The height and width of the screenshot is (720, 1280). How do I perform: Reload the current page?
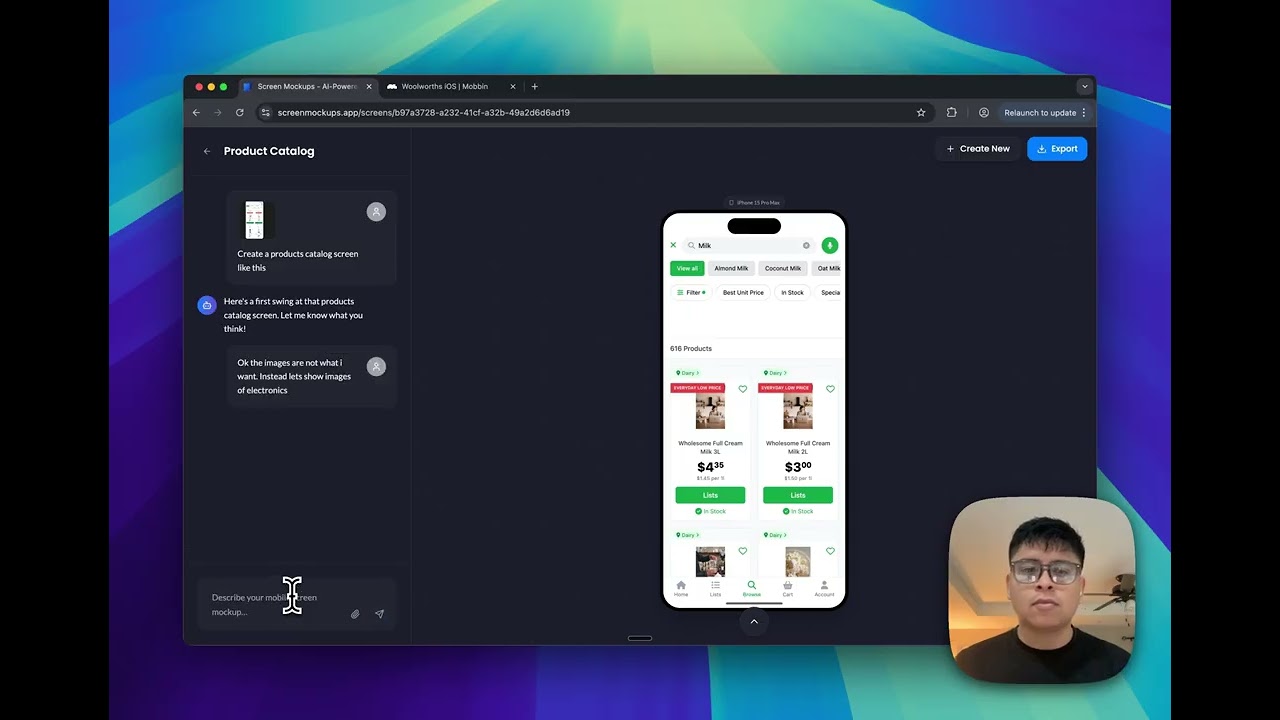(x=240, y=113)
